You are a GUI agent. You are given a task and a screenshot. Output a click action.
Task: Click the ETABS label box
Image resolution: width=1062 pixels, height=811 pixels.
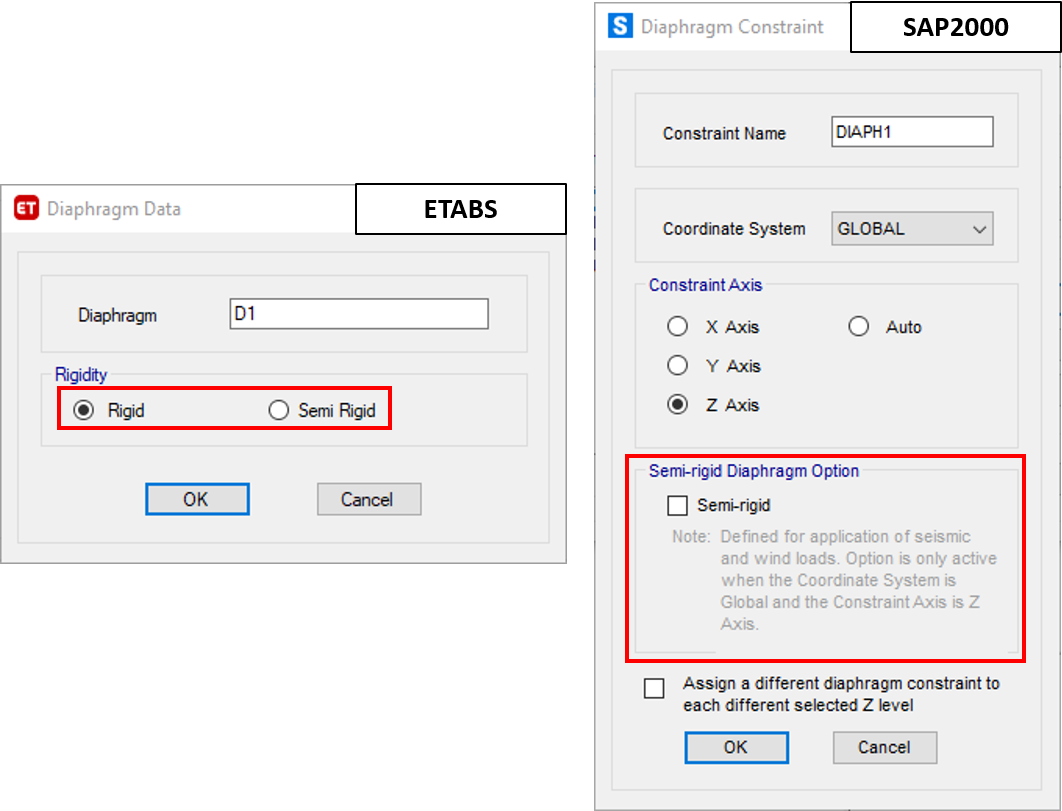tap(460, 210)
